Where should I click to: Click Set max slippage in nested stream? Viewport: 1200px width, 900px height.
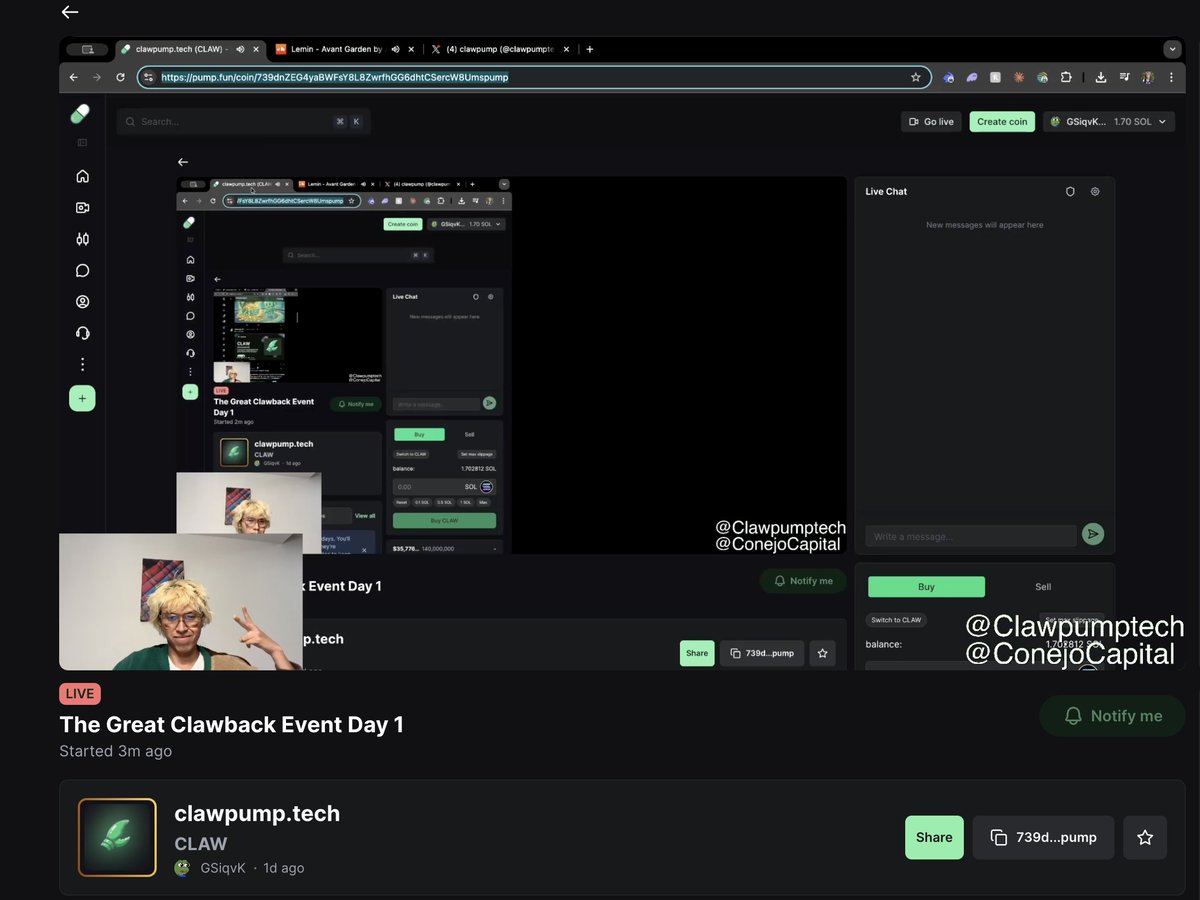[477, 454]
